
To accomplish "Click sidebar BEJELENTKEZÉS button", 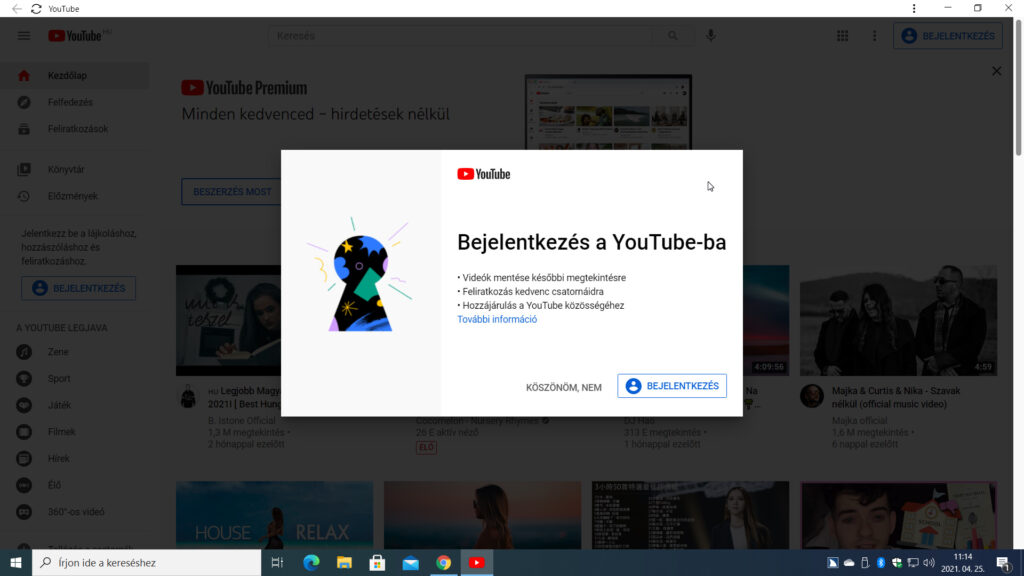I will [78, 288].
